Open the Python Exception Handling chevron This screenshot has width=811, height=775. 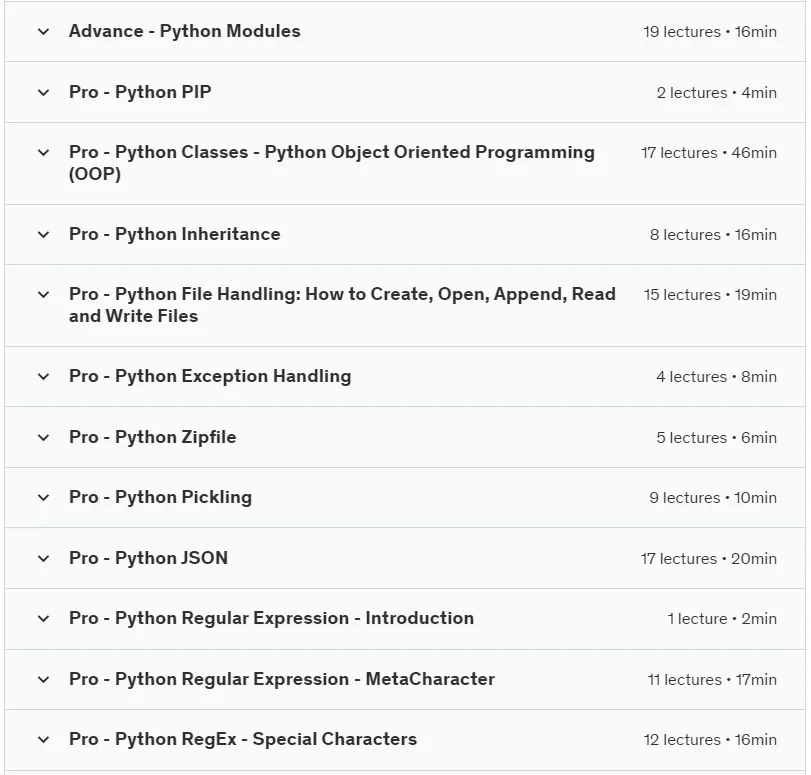coord(43,376)
